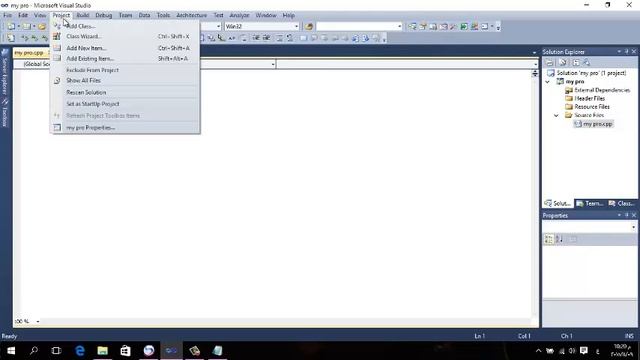Open the Architecture menu
This screenshot has width=640, height=360.
click(x=191, y=15)
